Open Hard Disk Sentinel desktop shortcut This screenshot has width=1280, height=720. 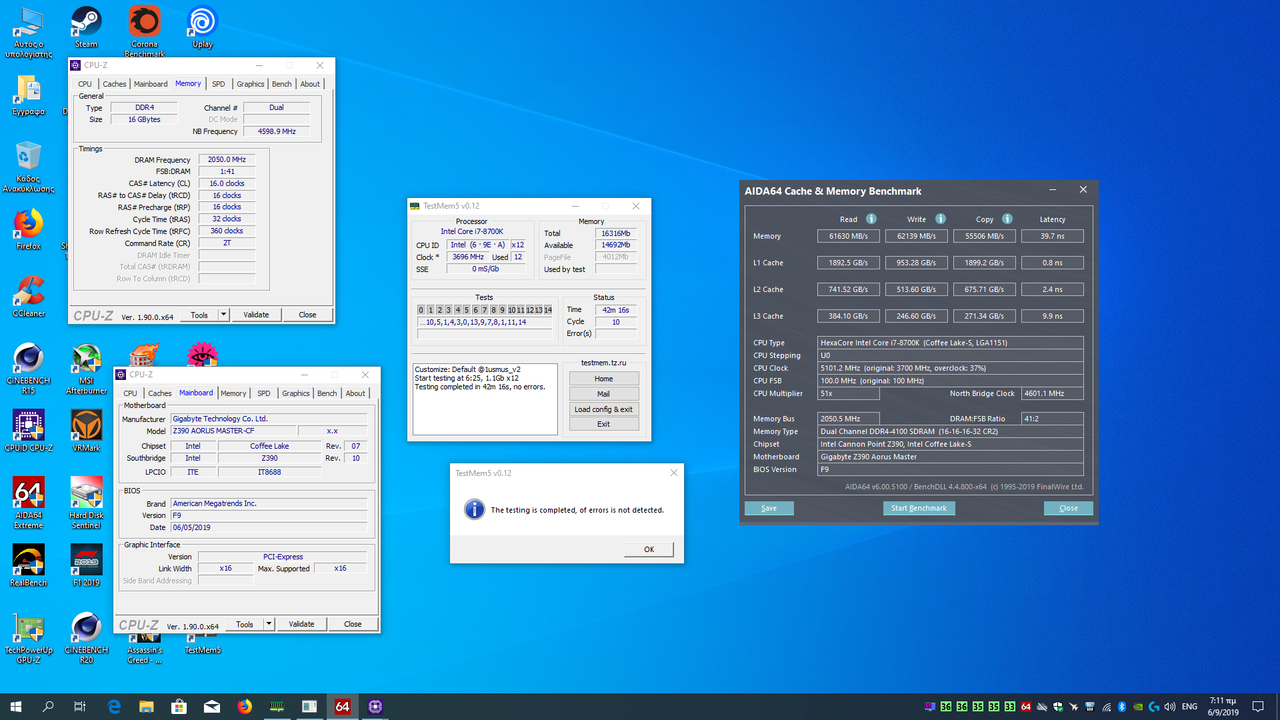86,502
